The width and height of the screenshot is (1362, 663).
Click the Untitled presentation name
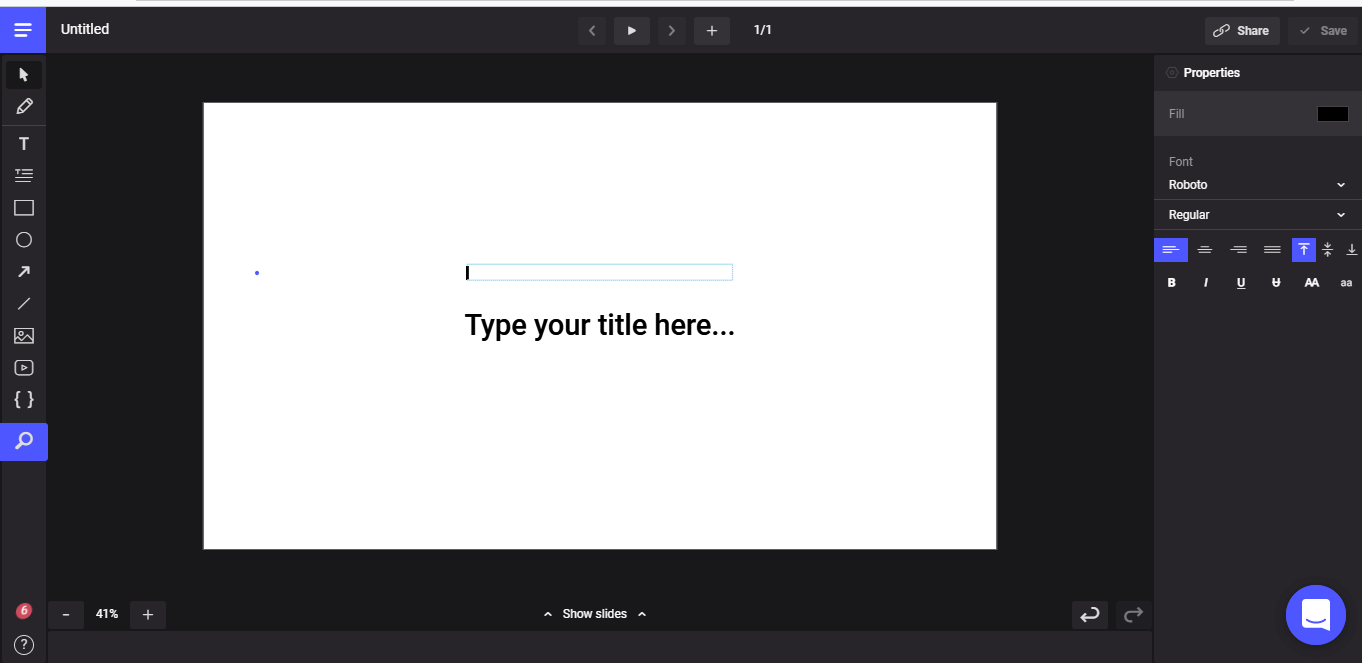pyautogui.click(x=85, y=29)
